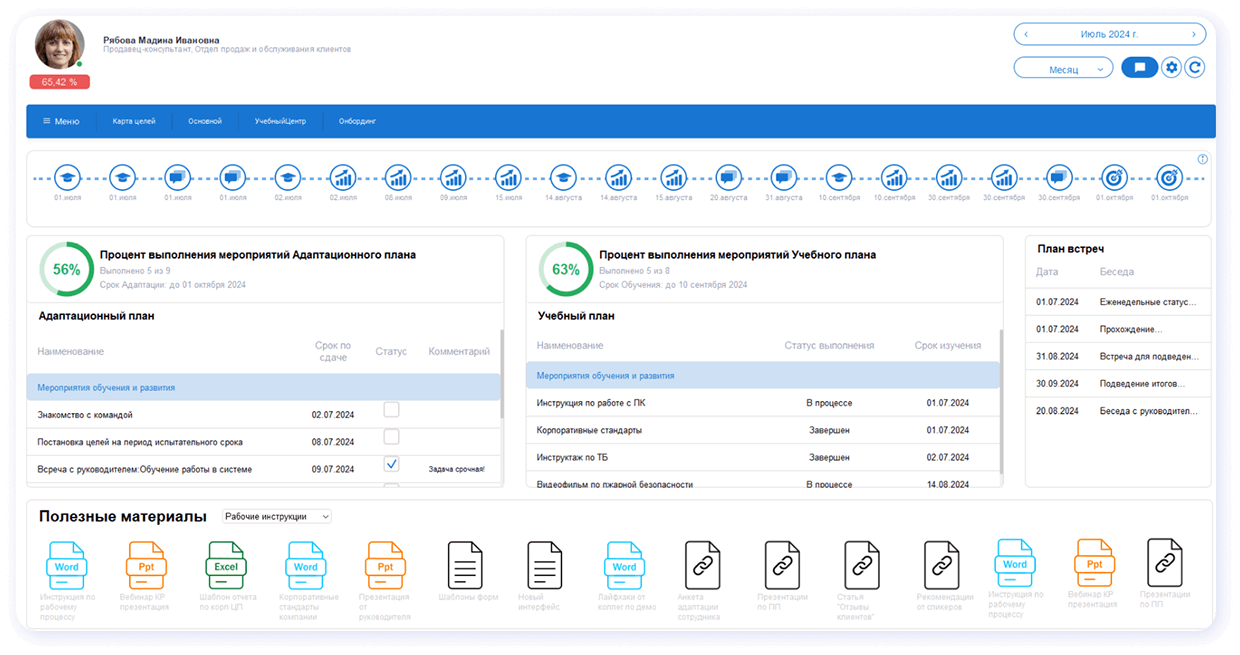Click the next month arrow on 'Июль 2024 г.'
The width and height of the screenshot is (1240, 655).
pos(1192,33)
